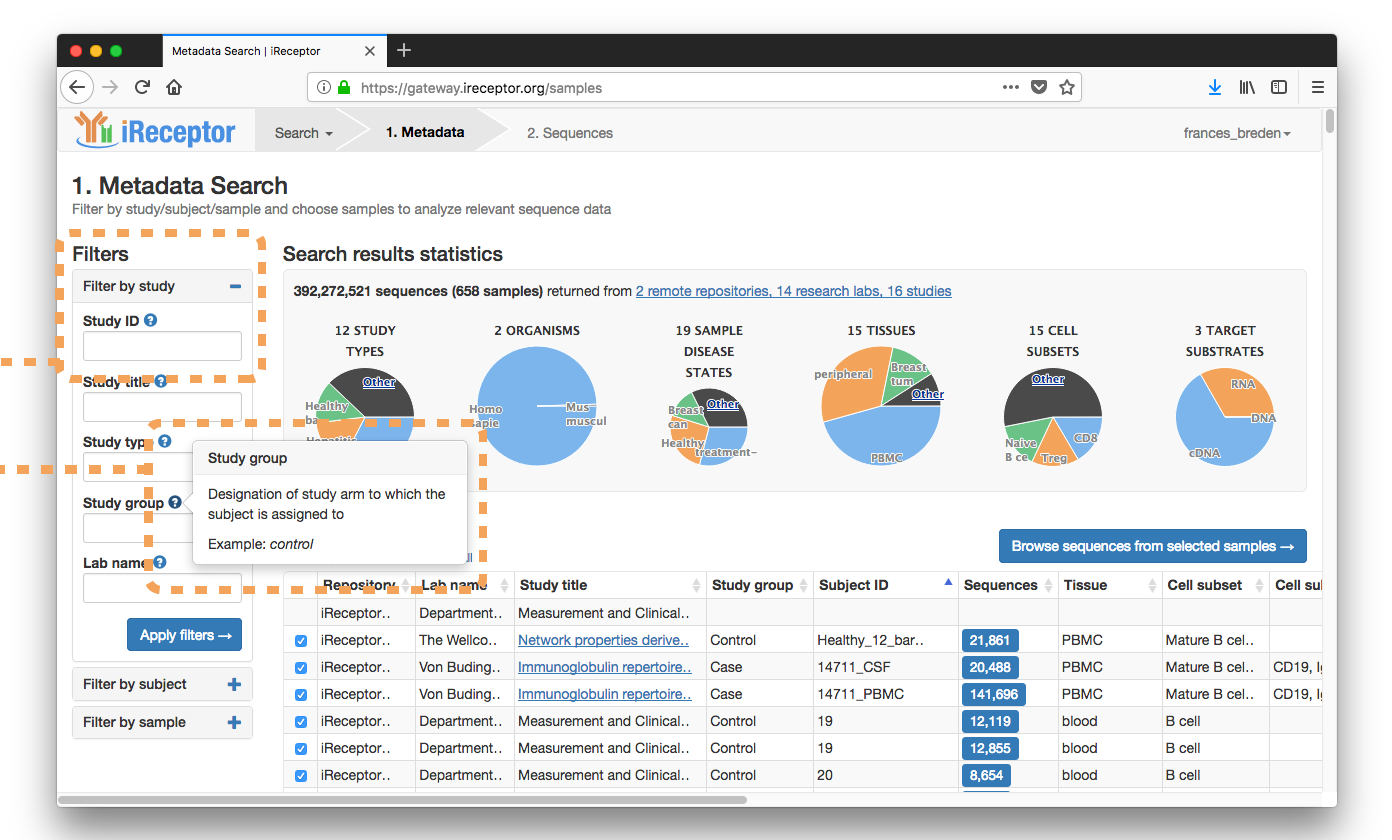
Task: Toggle checkbox for row with 8,654 sequences
Action: tap(301, 775)
